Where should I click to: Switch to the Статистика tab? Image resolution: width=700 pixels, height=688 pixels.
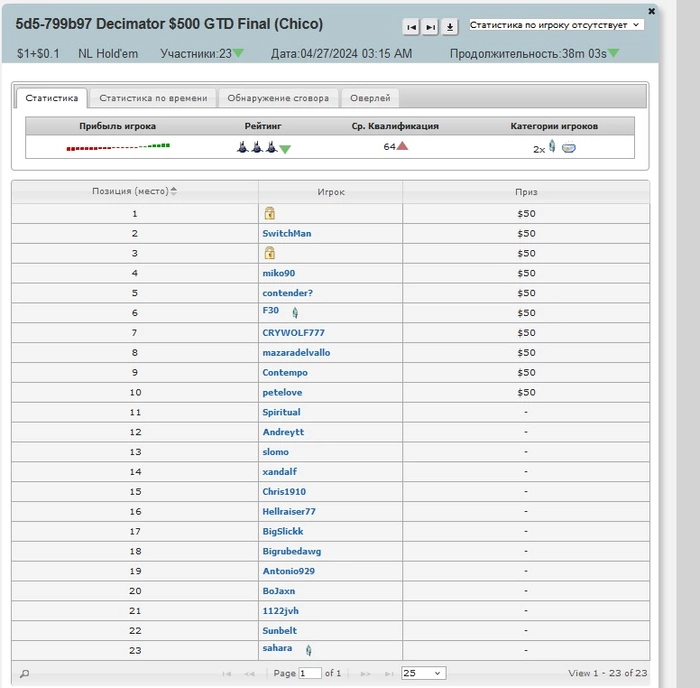point(51,98)
